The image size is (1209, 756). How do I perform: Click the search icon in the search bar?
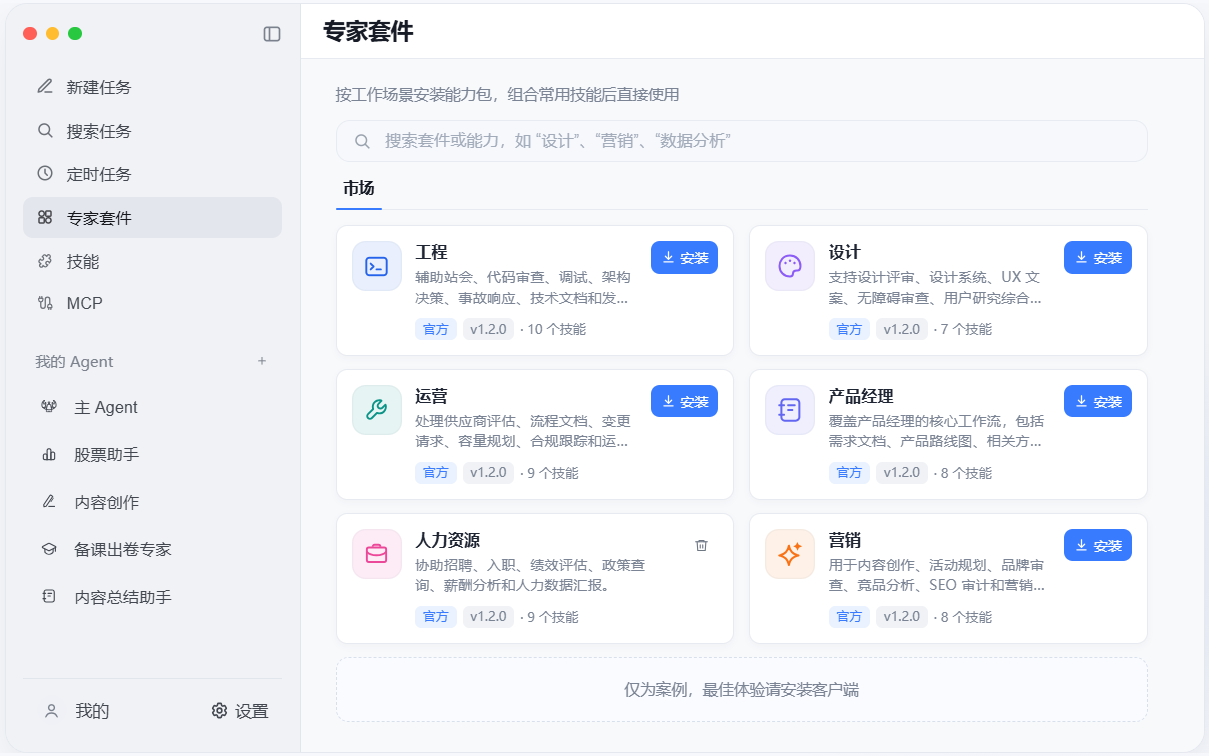coord(363,141)
